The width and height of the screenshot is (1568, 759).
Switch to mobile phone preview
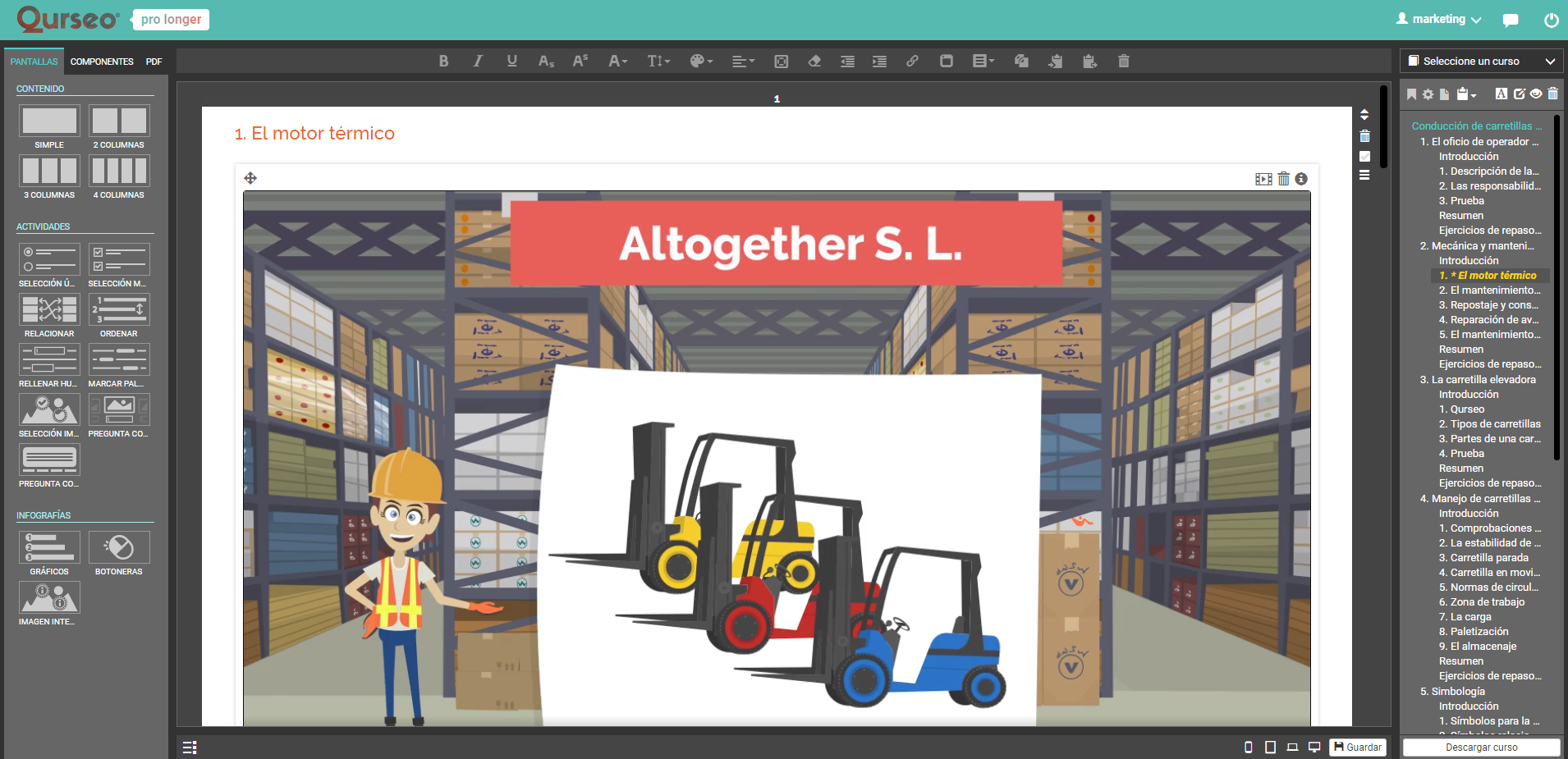click(1249, 748)
